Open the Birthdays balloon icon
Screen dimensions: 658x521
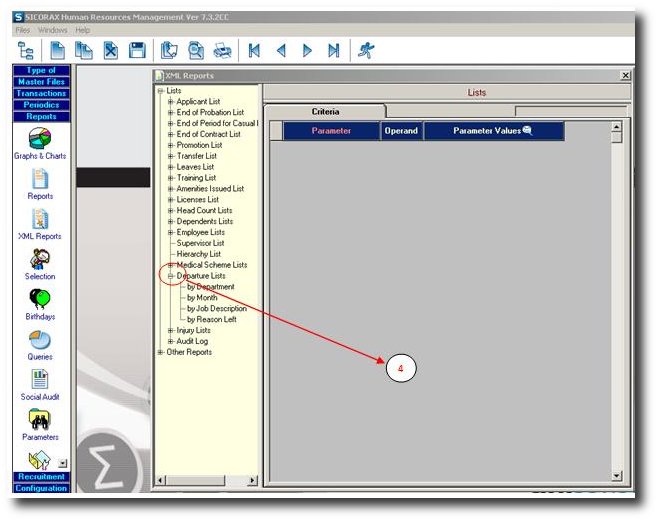pos(40,302)
